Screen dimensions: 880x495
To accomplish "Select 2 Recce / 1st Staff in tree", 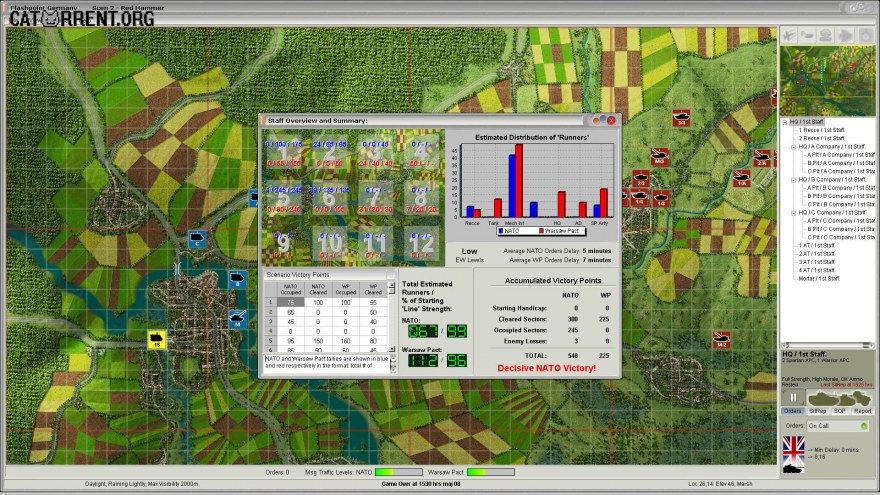I will (x=822, y=138).
